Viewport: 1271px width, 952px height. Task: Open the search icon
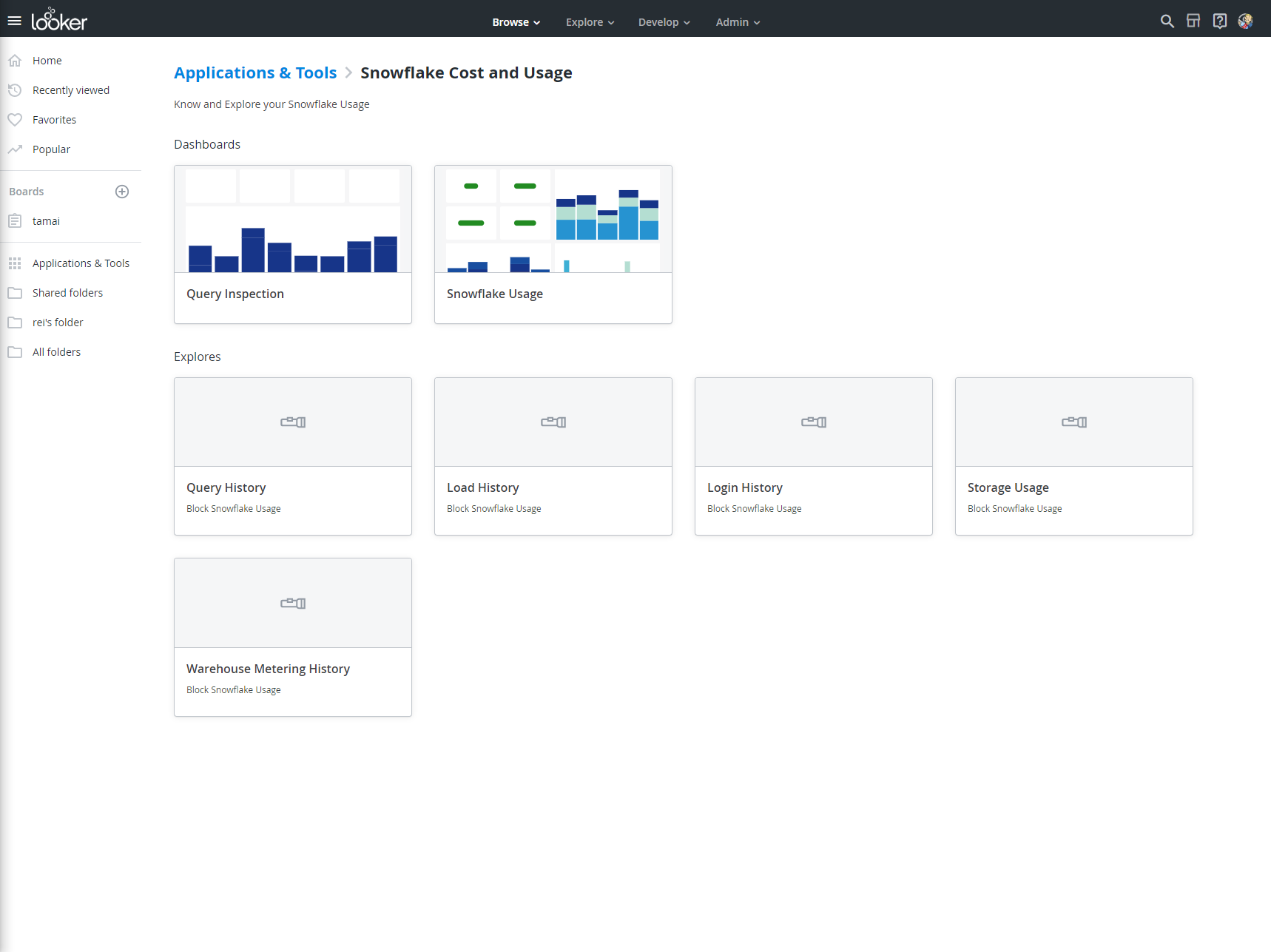(x=1167, y=21)
